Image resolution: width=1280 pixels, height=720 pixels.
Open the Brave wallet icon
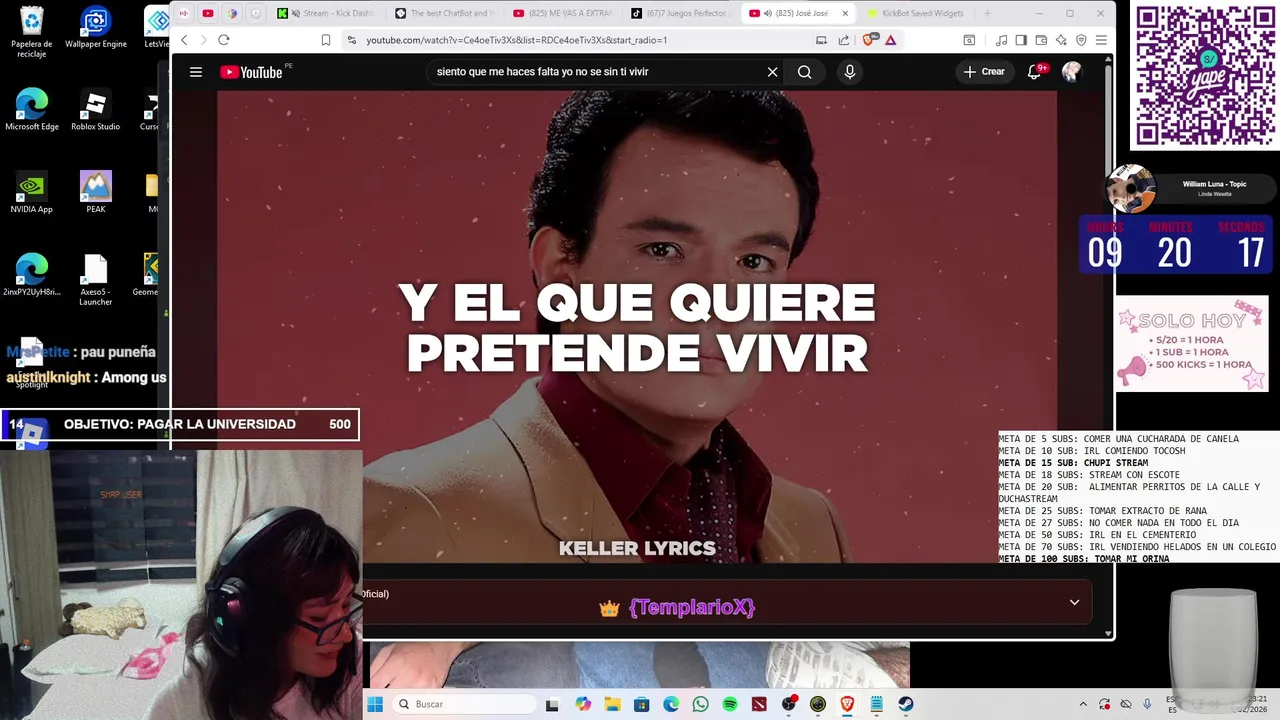click(1041, 40)
